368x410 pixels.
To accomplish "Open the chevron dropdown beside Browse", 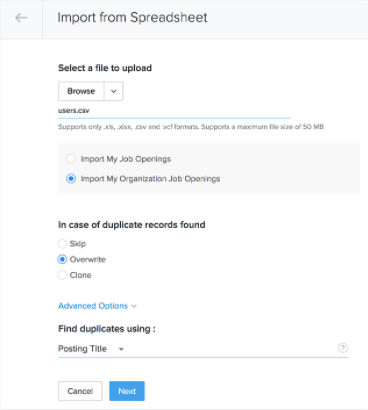I will pyautogui.click(x=114, y=91).
